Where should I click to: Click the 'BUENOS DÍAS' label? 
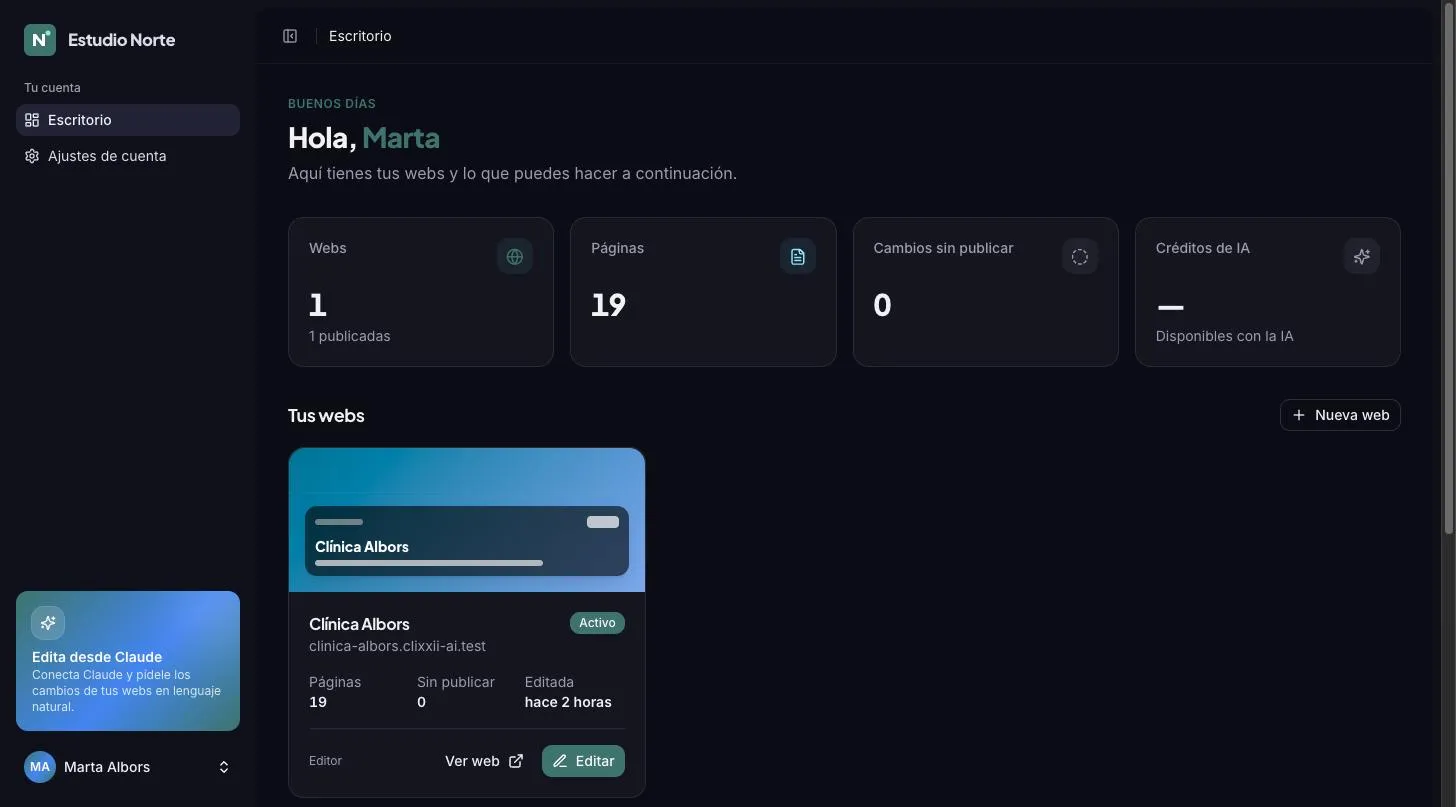[332, 103]
